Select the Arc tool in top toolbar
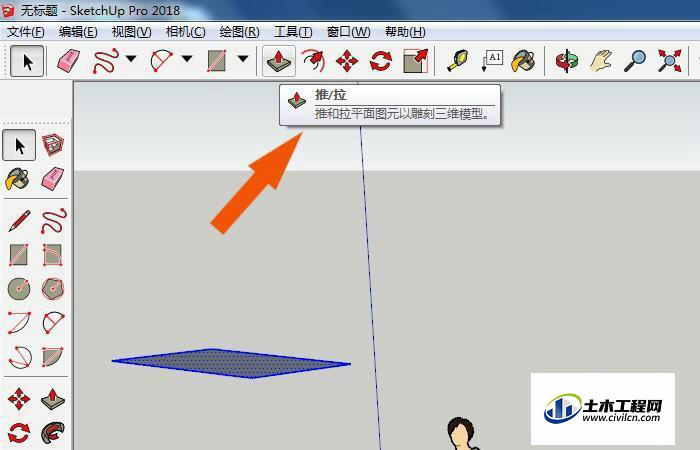700x450 pixels. 161,61
